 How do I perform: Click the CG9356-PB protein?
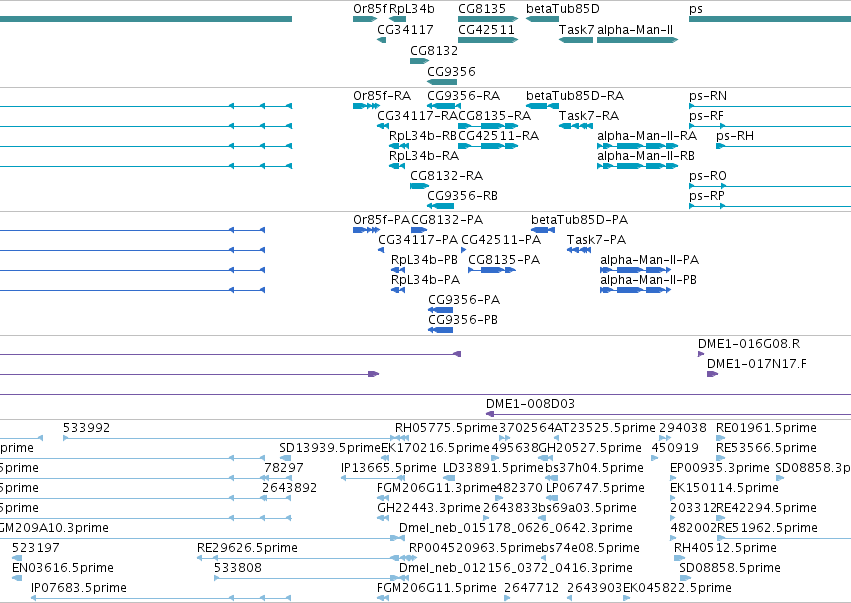440,331
